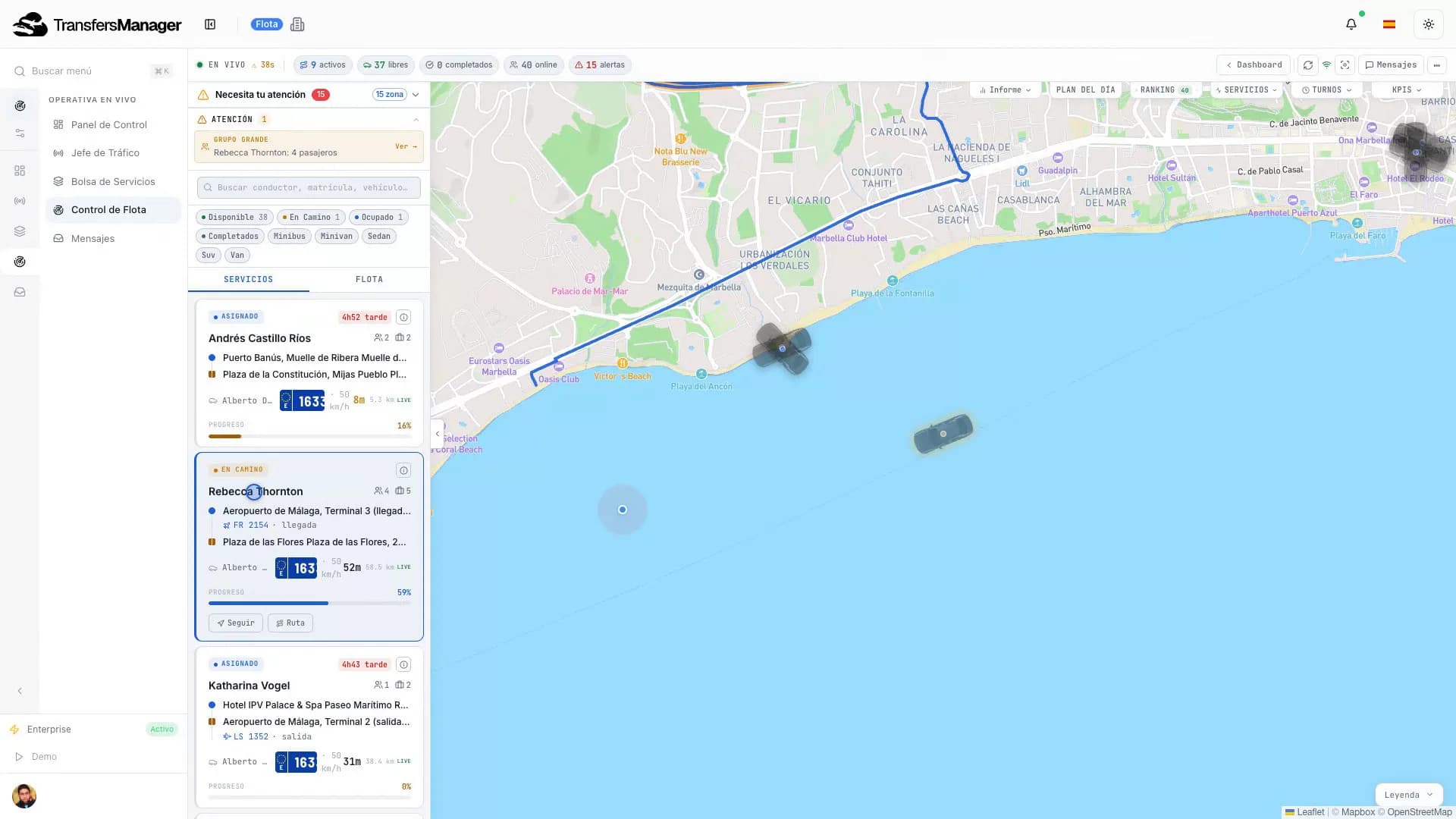The image size is (1456, 819).
Task: Click the Ruta button
Action: click(290, 623)
